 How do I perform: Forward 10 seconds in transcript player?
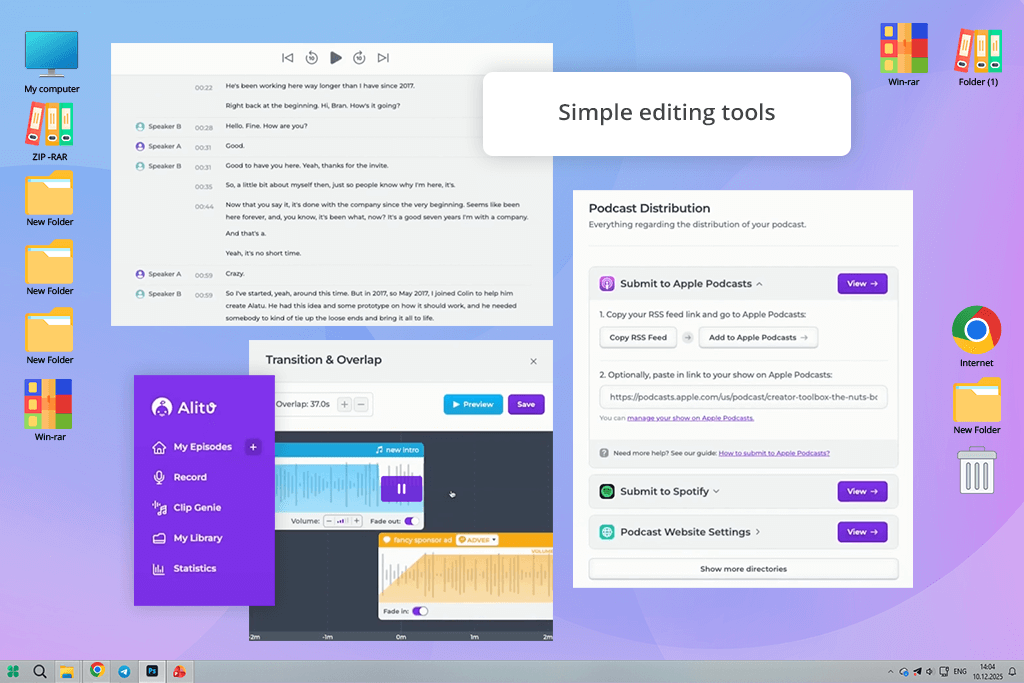pyautogui.click(x=359, y=58)
